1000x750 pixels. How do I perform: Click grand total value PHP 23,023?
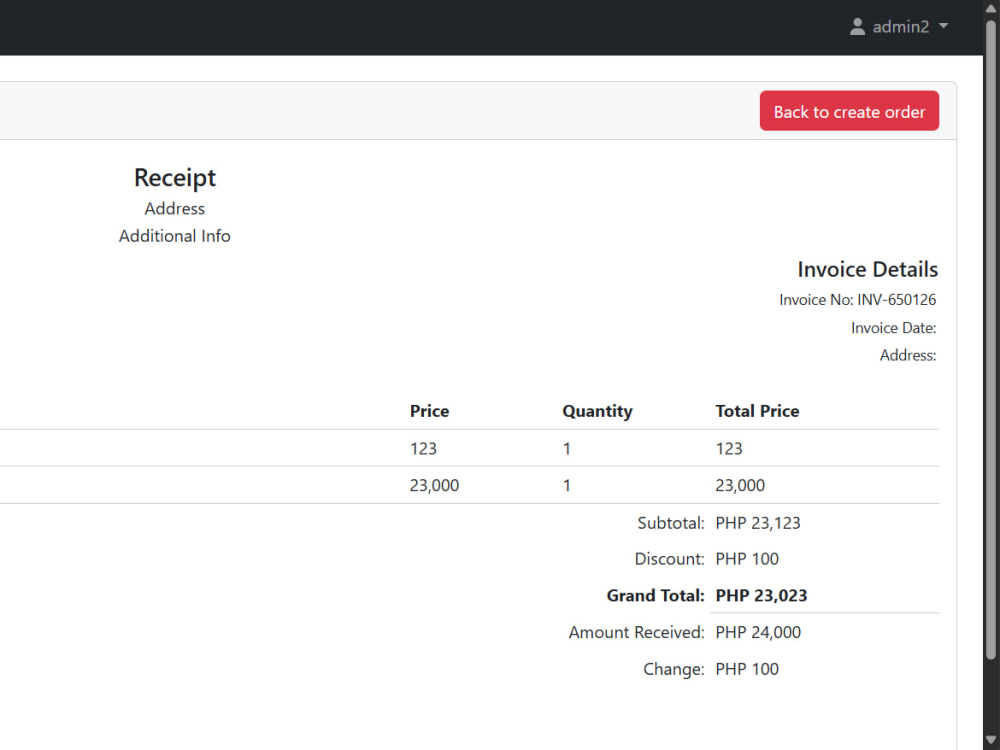coord(761,596)
